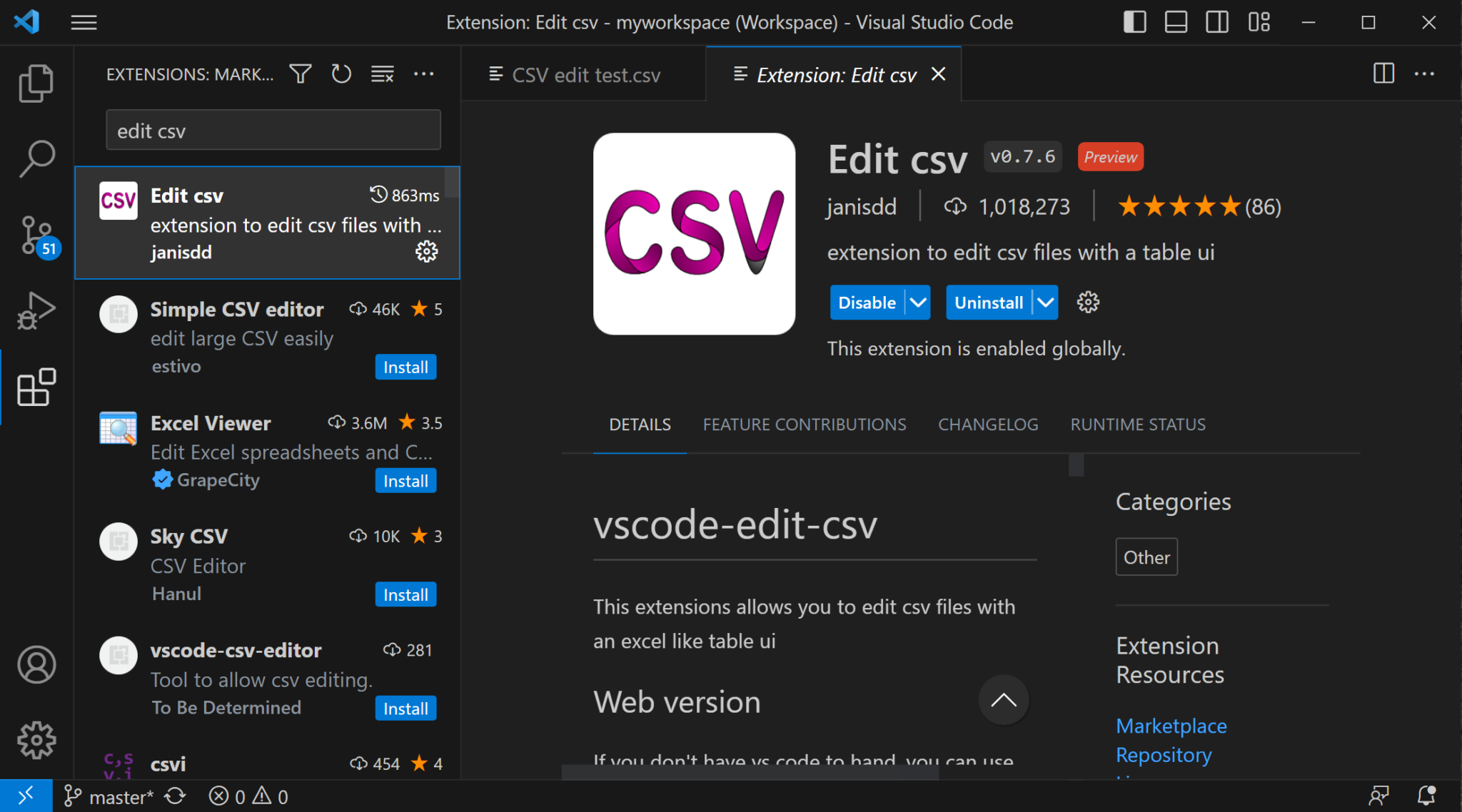Screen dimensions: 1462x812
Task: Switch to the CSV edit test.csv tab
Action: [x=585, y=74]
